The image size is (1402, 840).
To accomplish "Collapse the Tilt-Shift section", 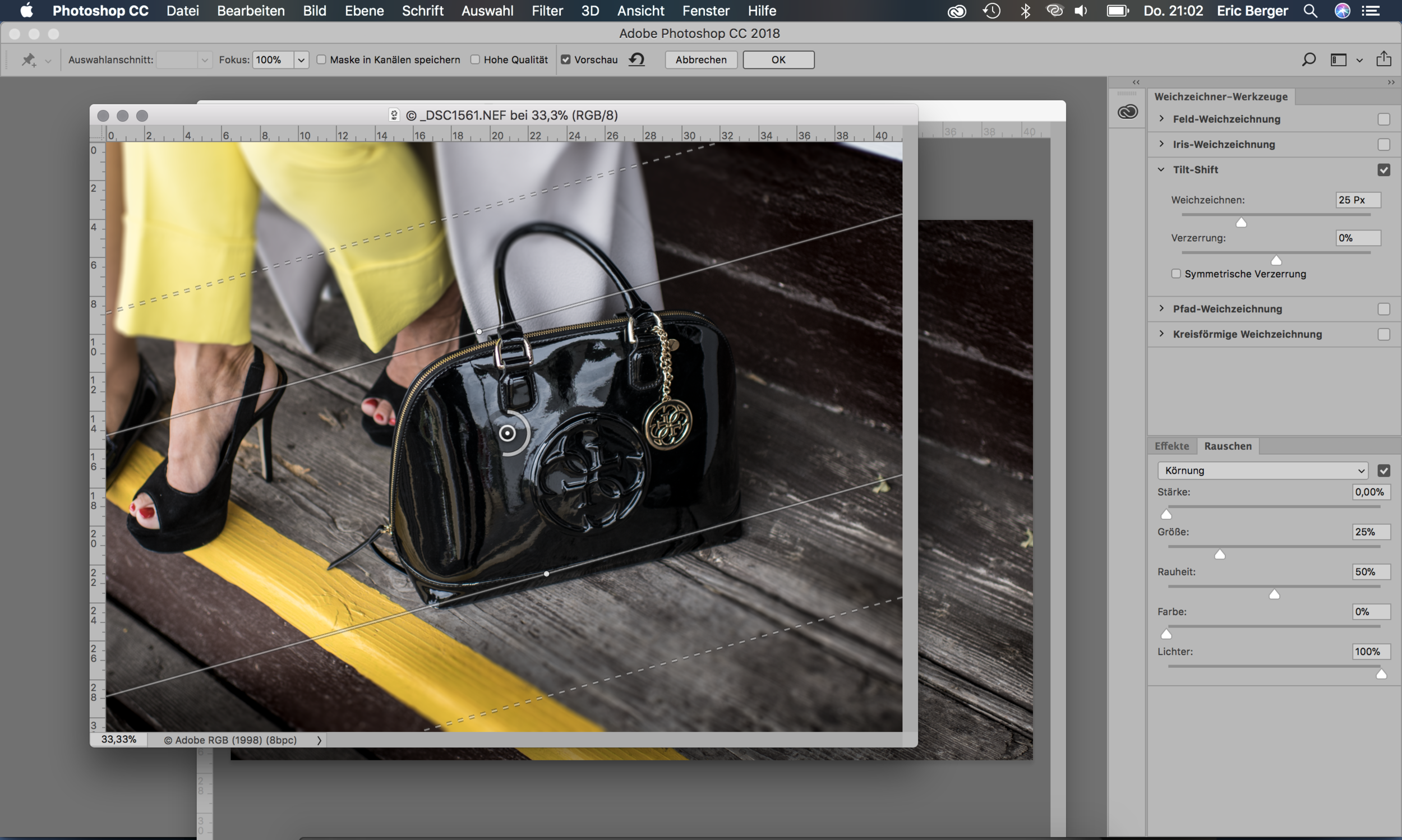I will 1161,169.
